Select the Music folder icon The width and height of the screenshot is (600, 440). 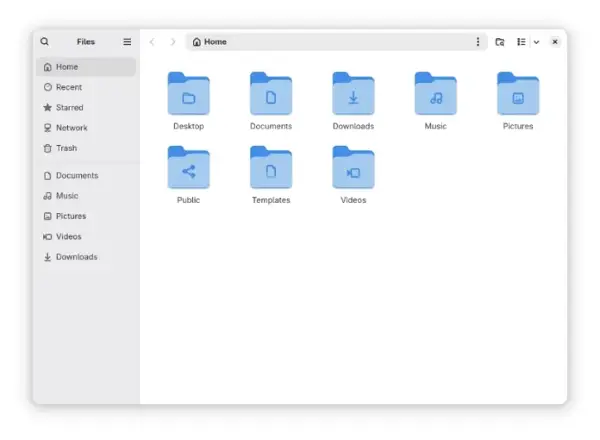tap(435, 95)
